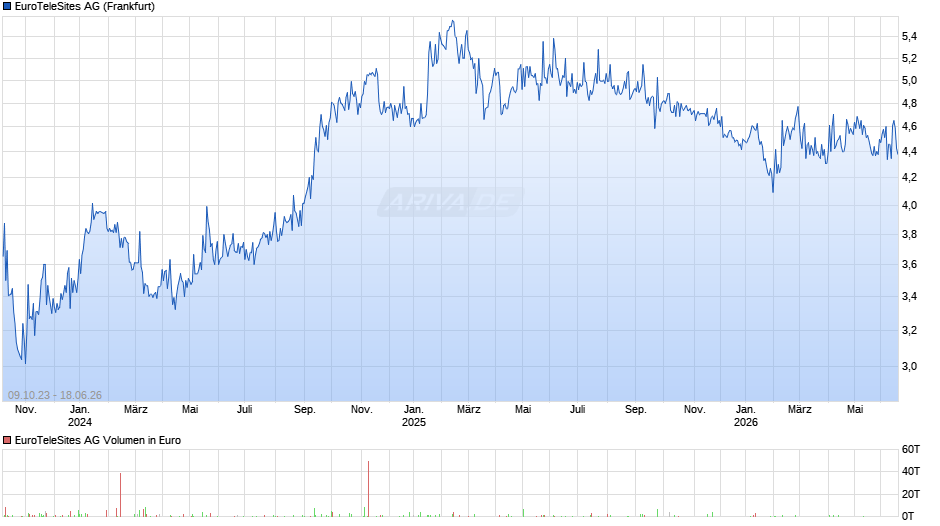This screenshot has height=526, width=940.
Task: Click the red volume spike near Feb. 2024
Action: coord(120,495)
